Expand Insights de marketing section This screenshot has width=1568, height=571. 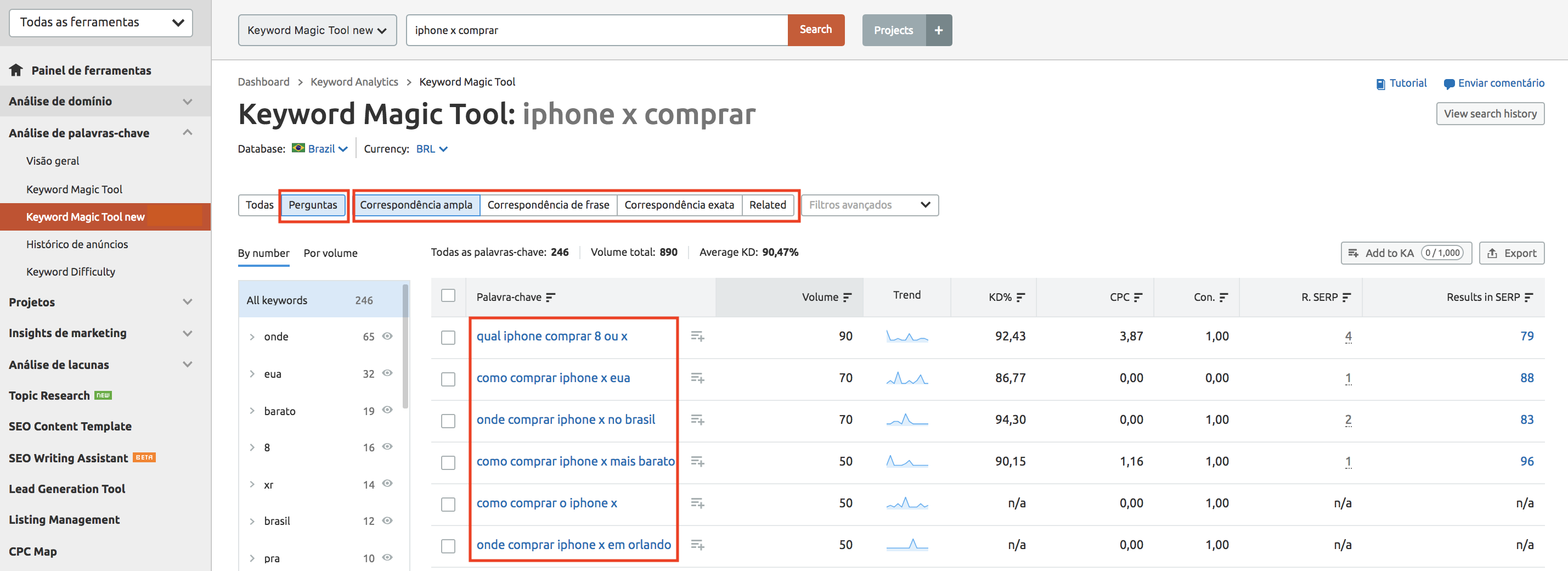[188, 333]
